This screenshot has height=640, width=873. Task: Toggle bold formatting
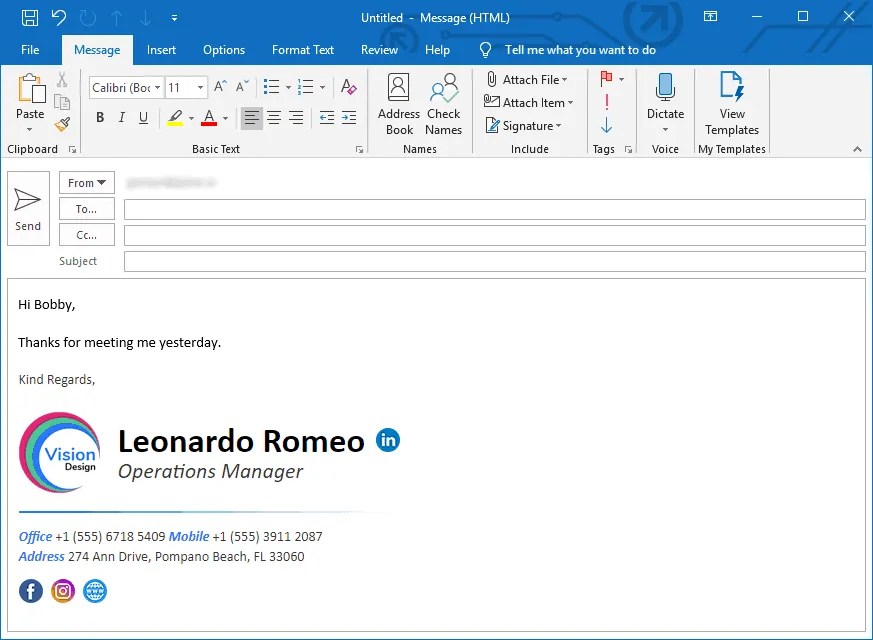click(99, 118)
